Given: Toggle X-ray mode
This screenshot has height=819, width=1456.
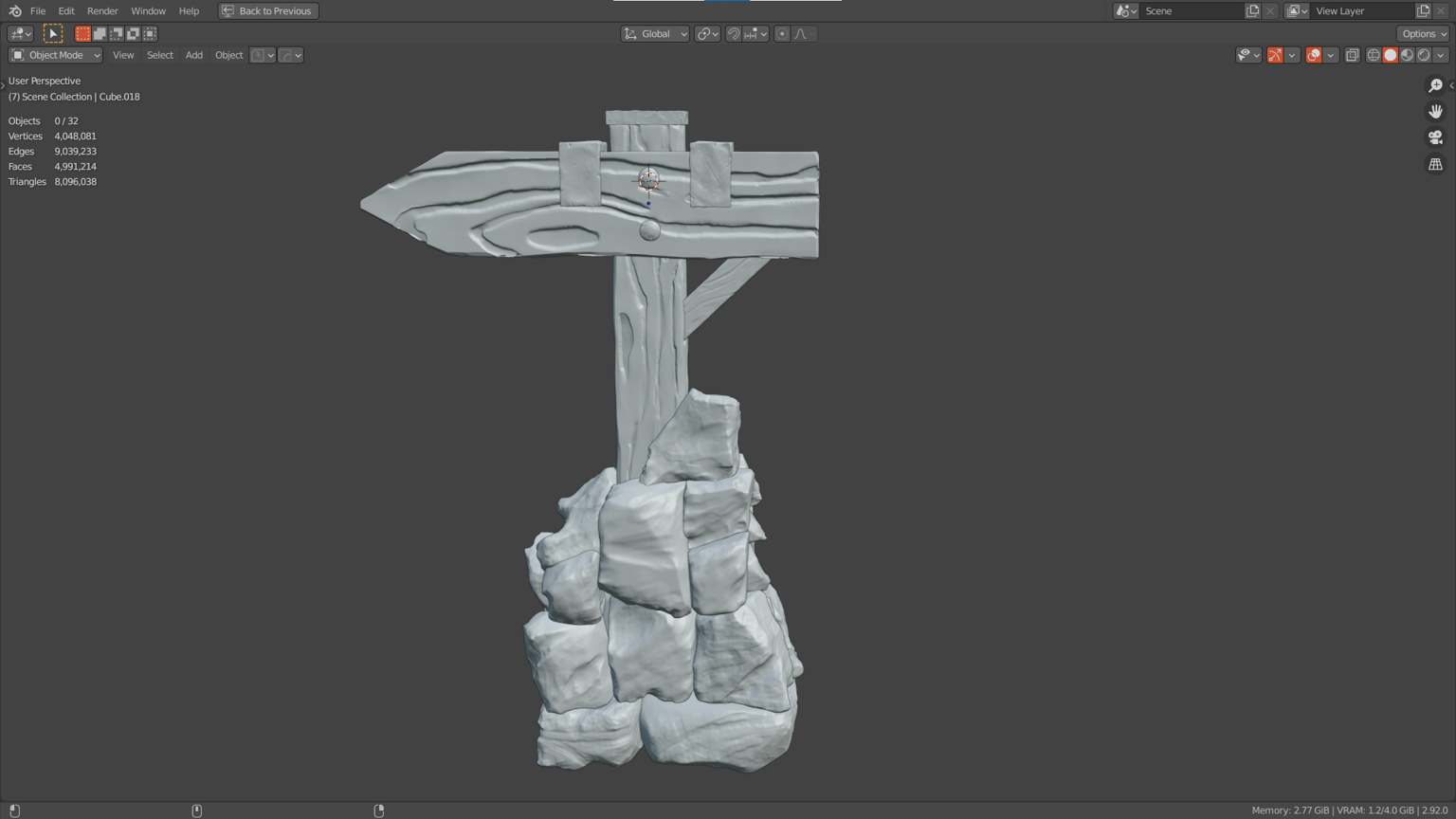Looking at the screenshot, I should [x=1353, y=55].
